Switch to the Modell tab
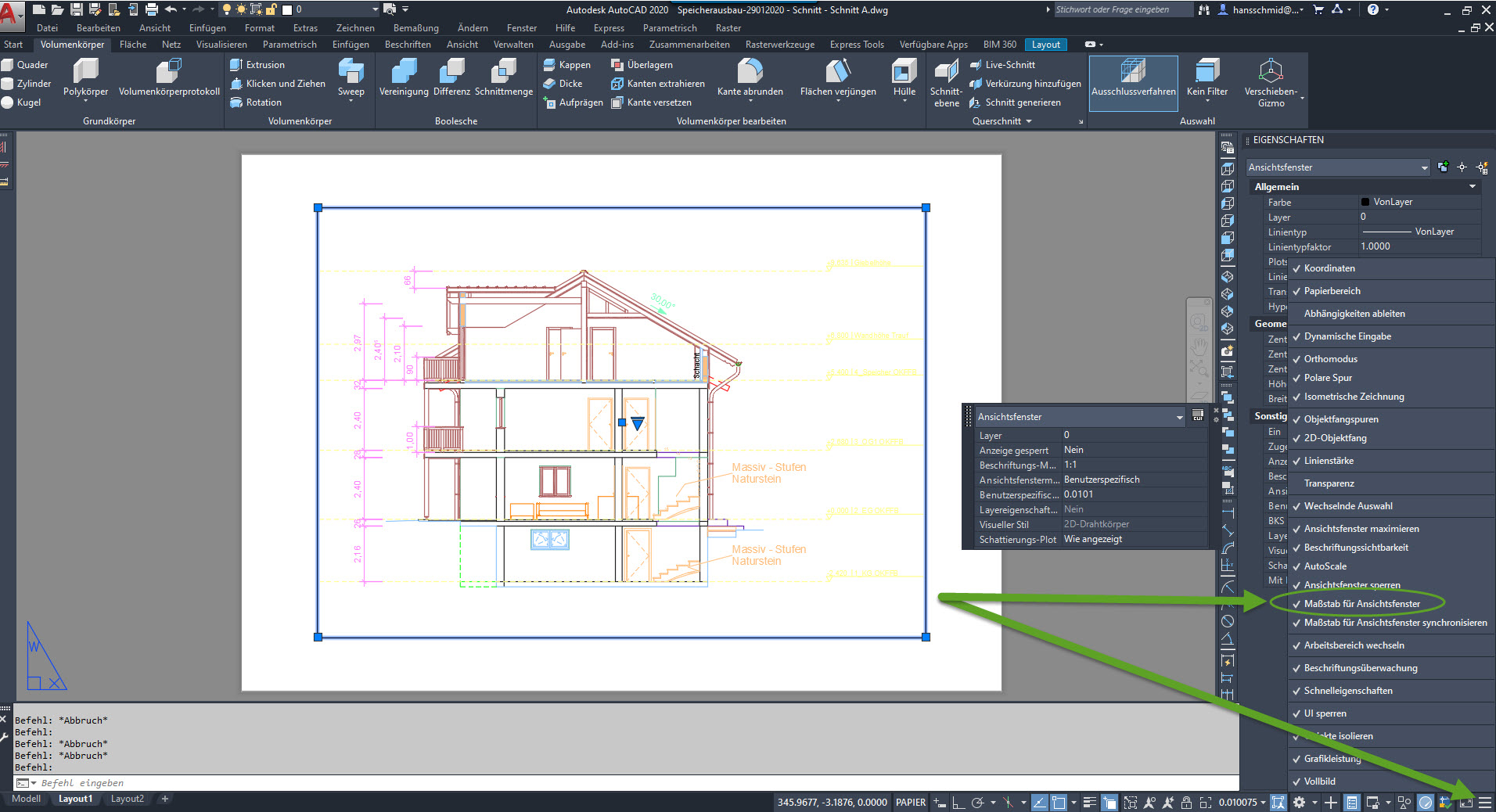This screenshot has height=812, width=1496. coord(26,799)
